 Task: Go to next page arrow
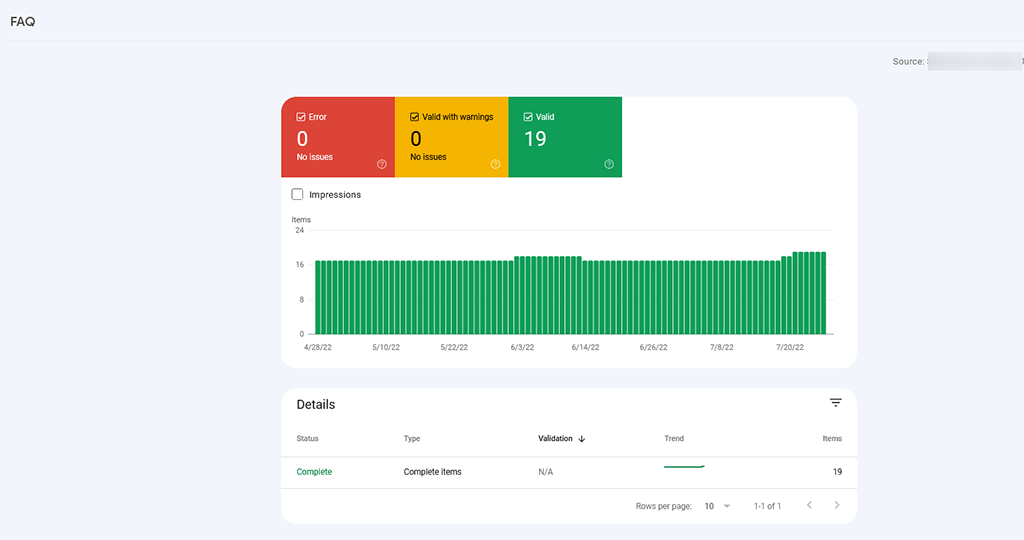837,505
